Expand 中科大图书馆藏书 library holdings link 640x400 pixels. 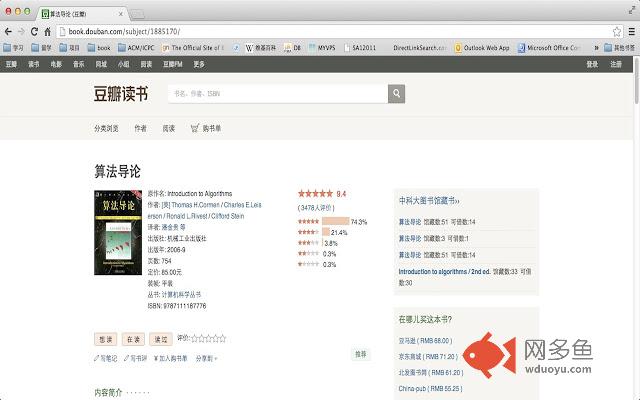(x=429, y=201)
